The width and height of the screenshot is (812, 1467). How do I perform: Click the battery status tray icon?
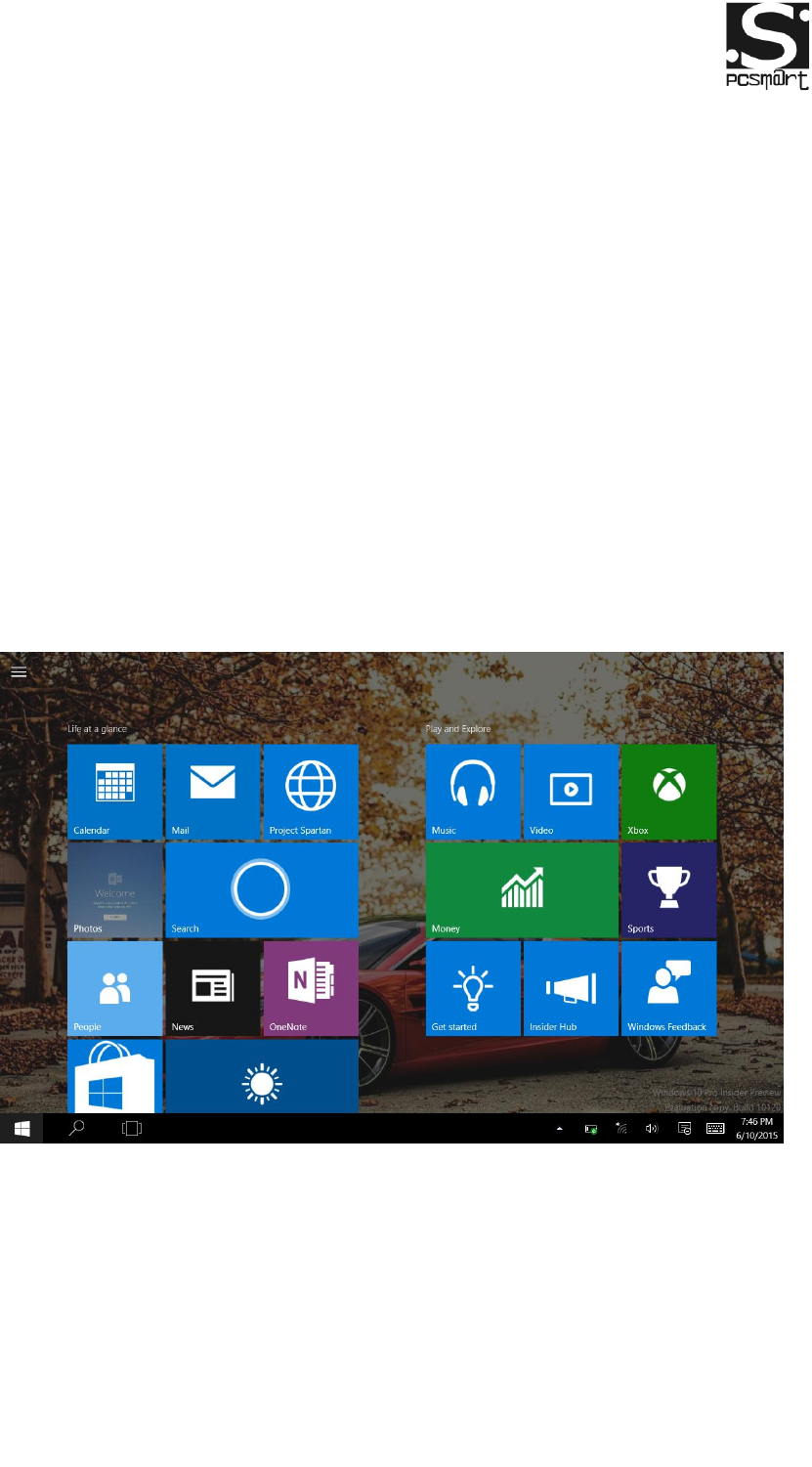591,1129
